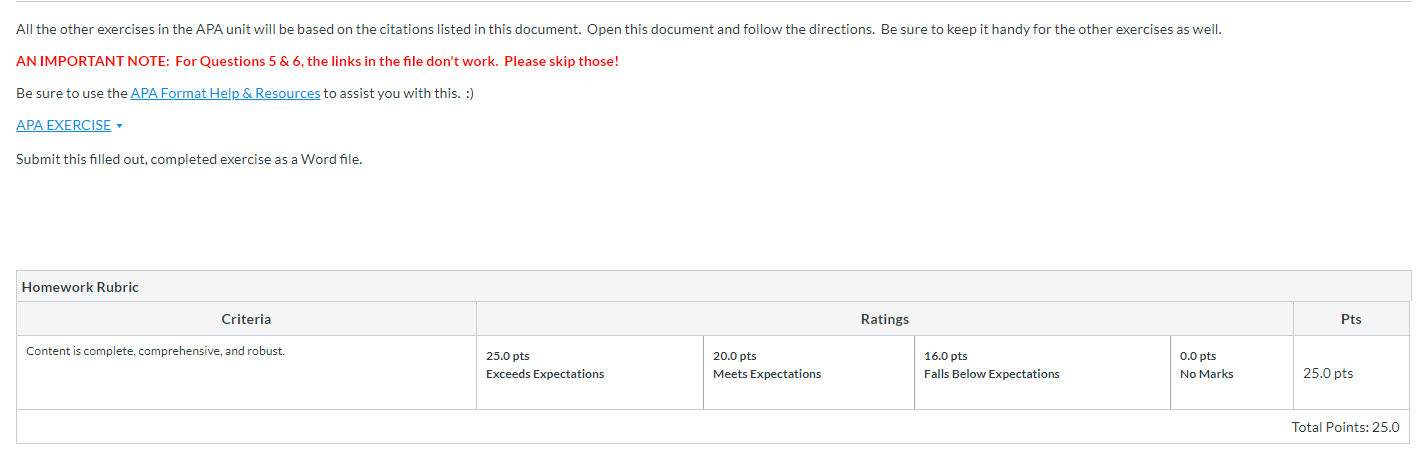Viewport: 1427px width, 461px height.
Task: Open the APA EXERCISE file link
Action: click(x=63, y=125)
